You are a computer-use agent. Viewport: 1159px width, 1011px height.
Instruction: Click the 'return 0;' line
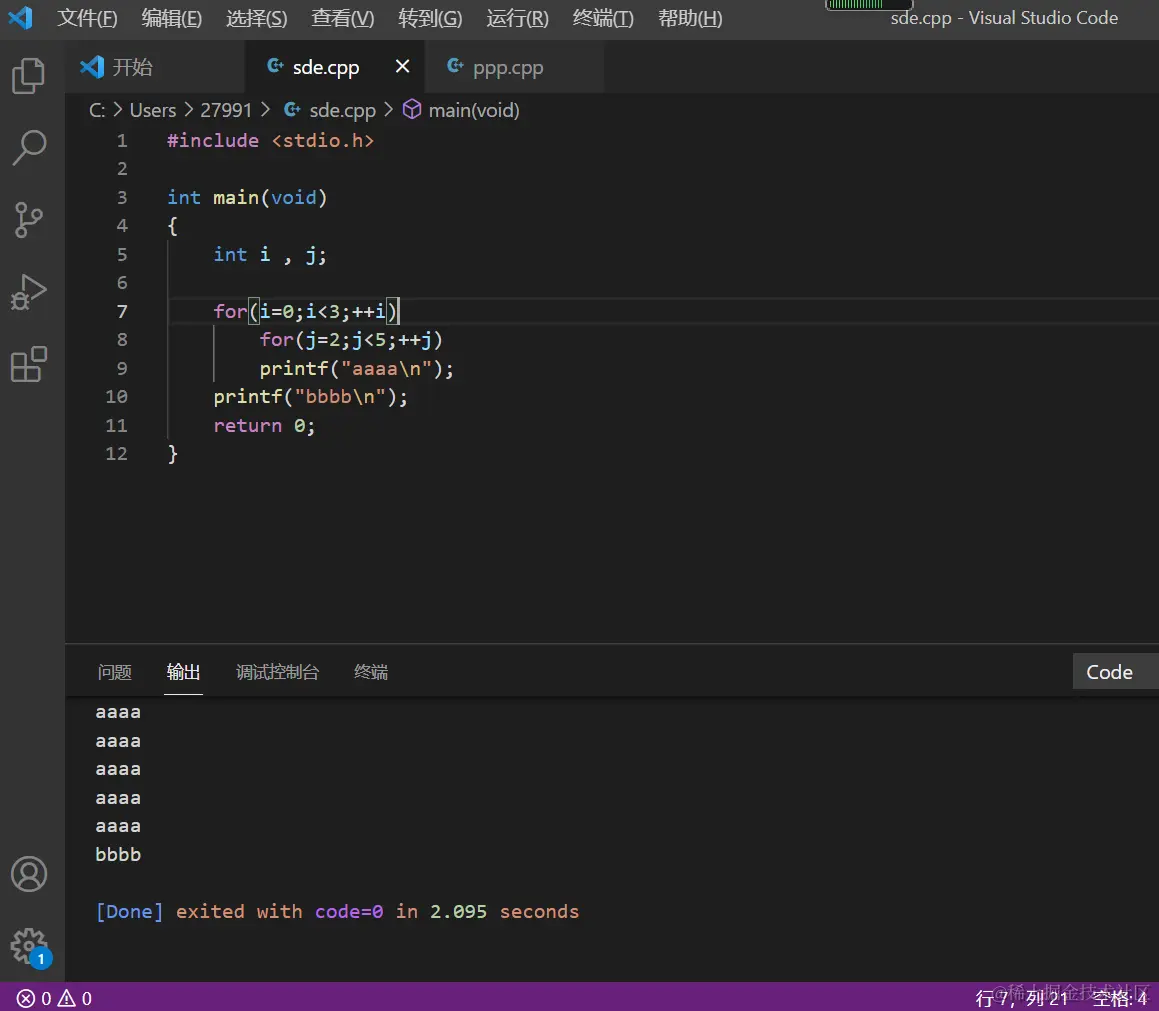click(x=264, y=426)
